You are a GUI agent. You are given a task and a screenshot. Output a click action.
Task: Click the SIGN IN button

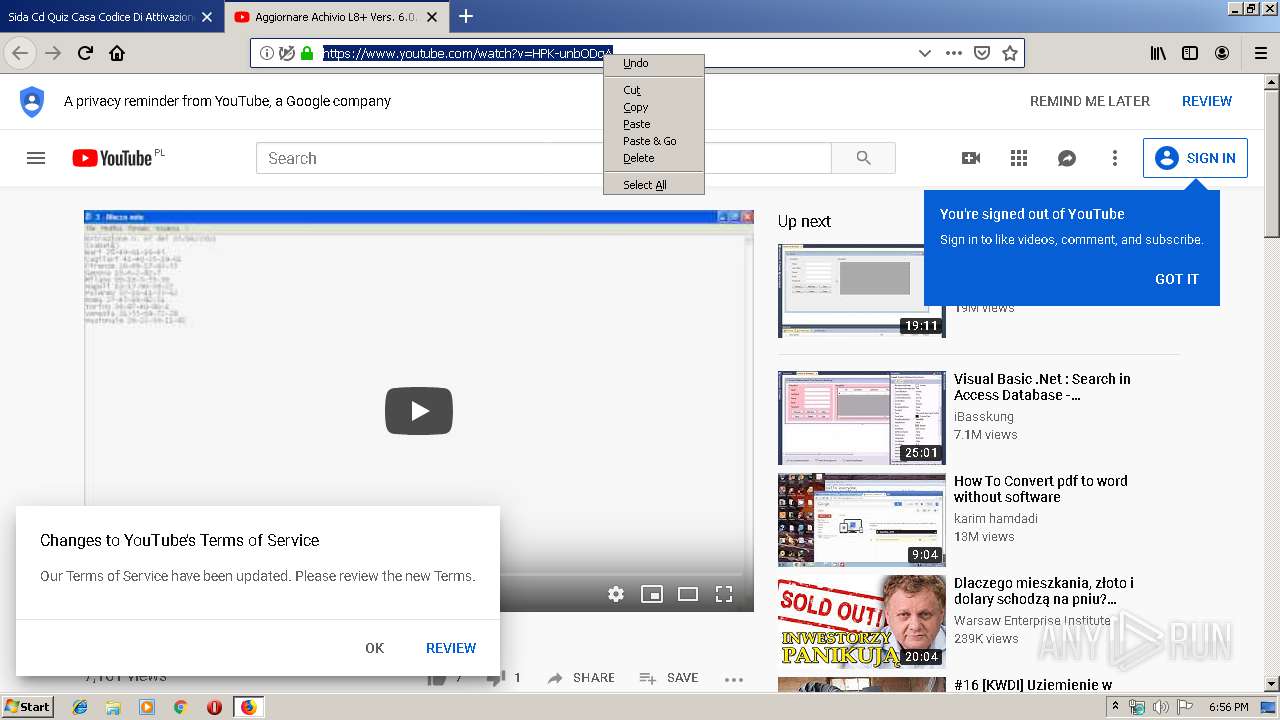(x=1195, y=158)
